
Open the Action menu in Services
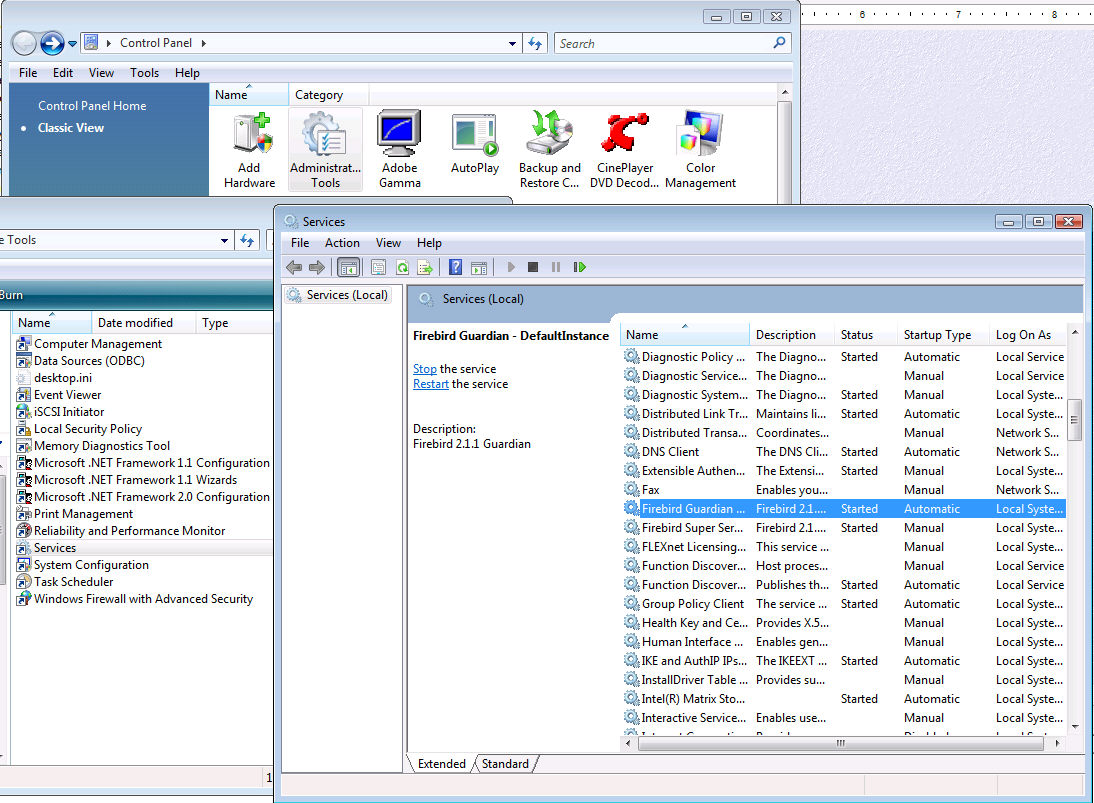[342, 243]
